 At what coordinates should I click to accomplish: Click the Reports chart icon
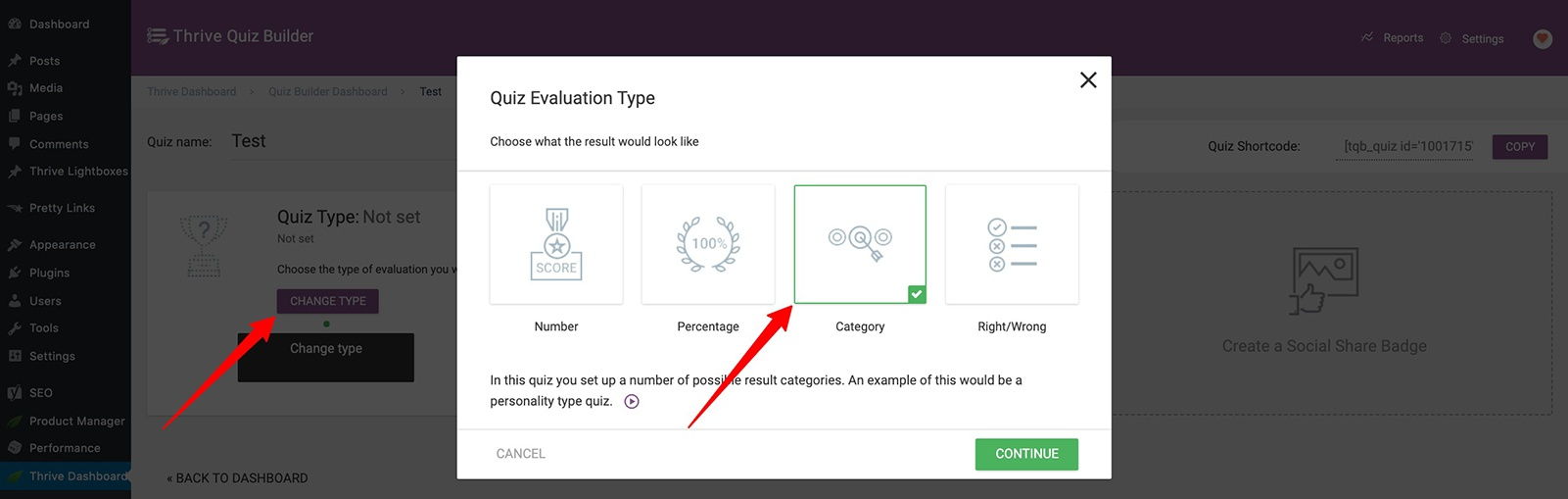pos(1367,37)
